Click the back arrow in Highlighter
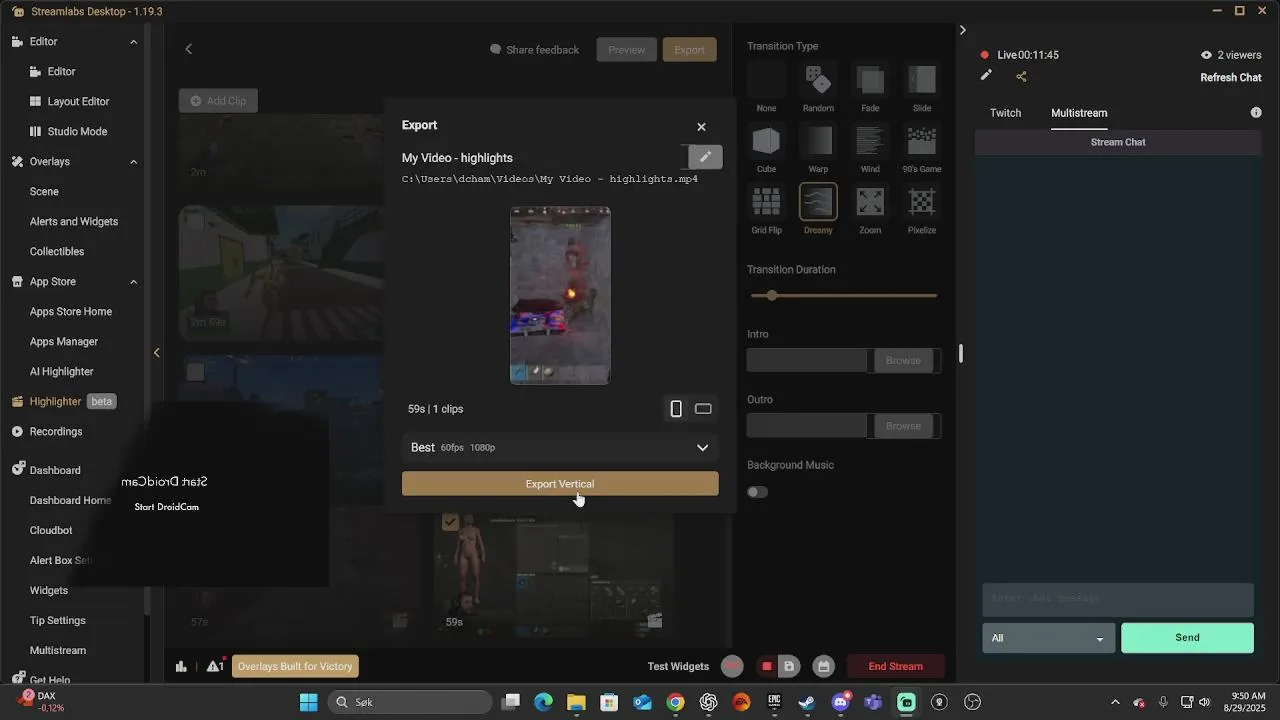 coord(188,48)
